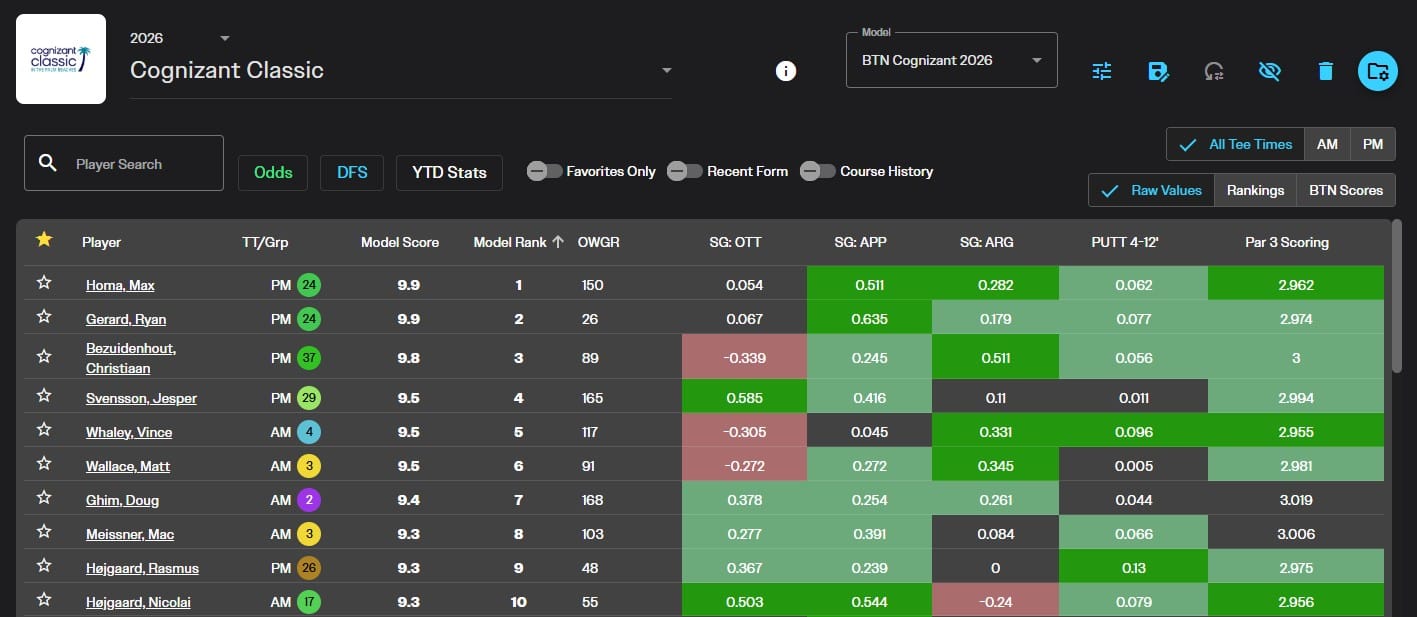Star the Højgaard, Rasmus row
Image resolution: width=1417 pixels, height=617 pixels.
pos(44,566)
